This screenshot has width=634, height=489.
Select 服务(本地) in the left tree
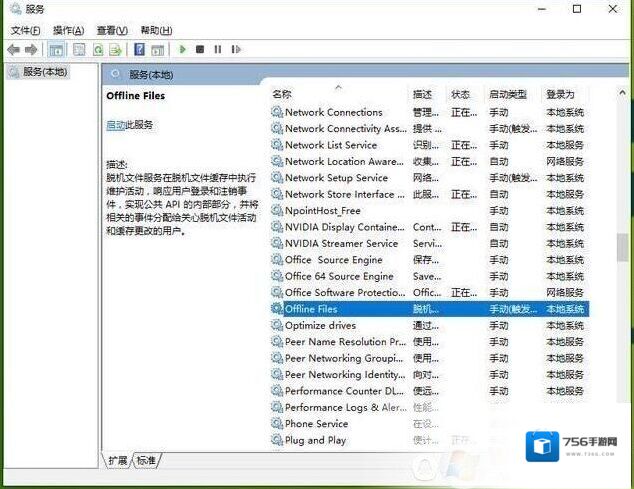tap(45, 72)
